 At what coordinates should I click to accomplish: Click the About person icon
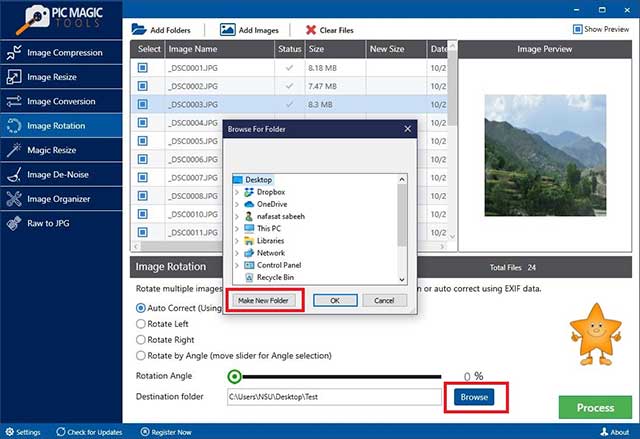coord(604,432)
